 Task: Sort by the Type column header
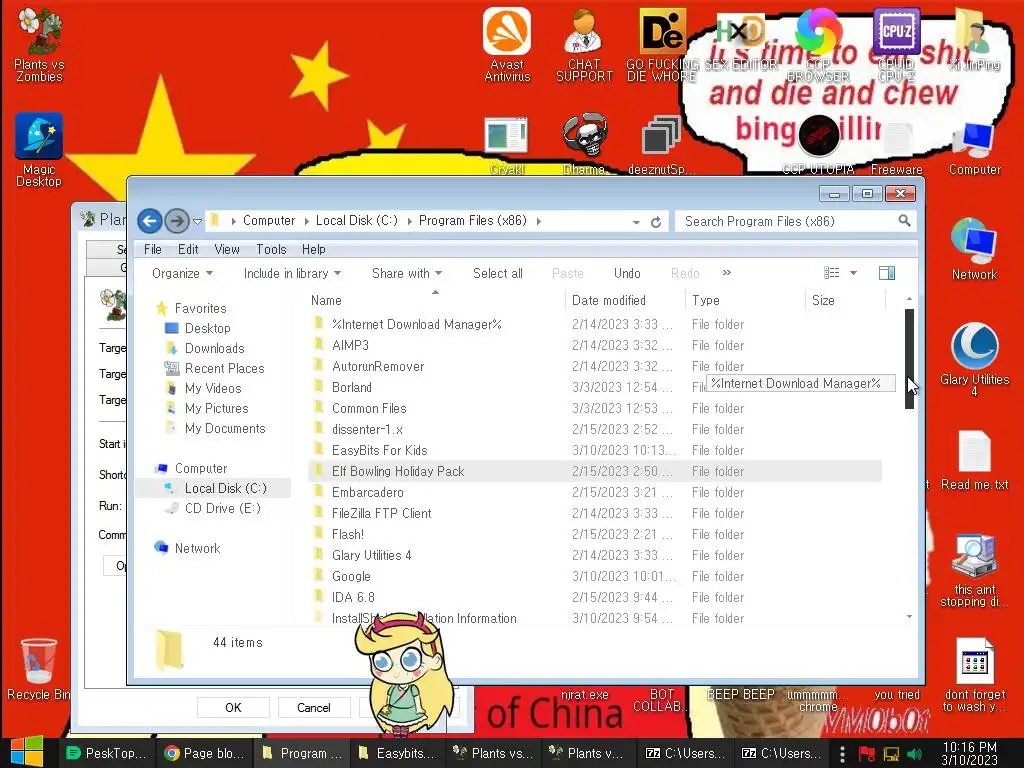click(x=745, y=300)
